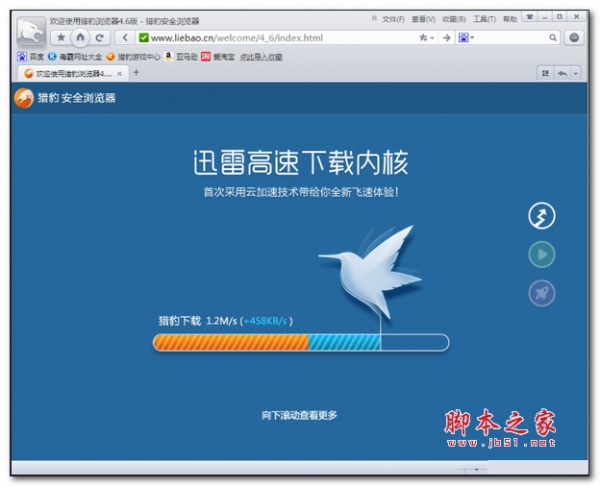
Task: Click the go arrow in address bar
Action: tap(446, 37)
